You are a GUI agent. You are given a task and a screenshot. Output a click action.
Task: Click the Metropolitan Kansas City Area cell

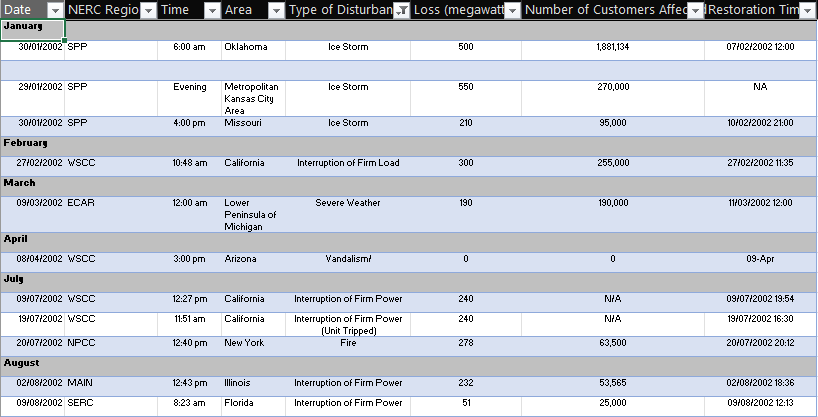click(x=254, y=99)
